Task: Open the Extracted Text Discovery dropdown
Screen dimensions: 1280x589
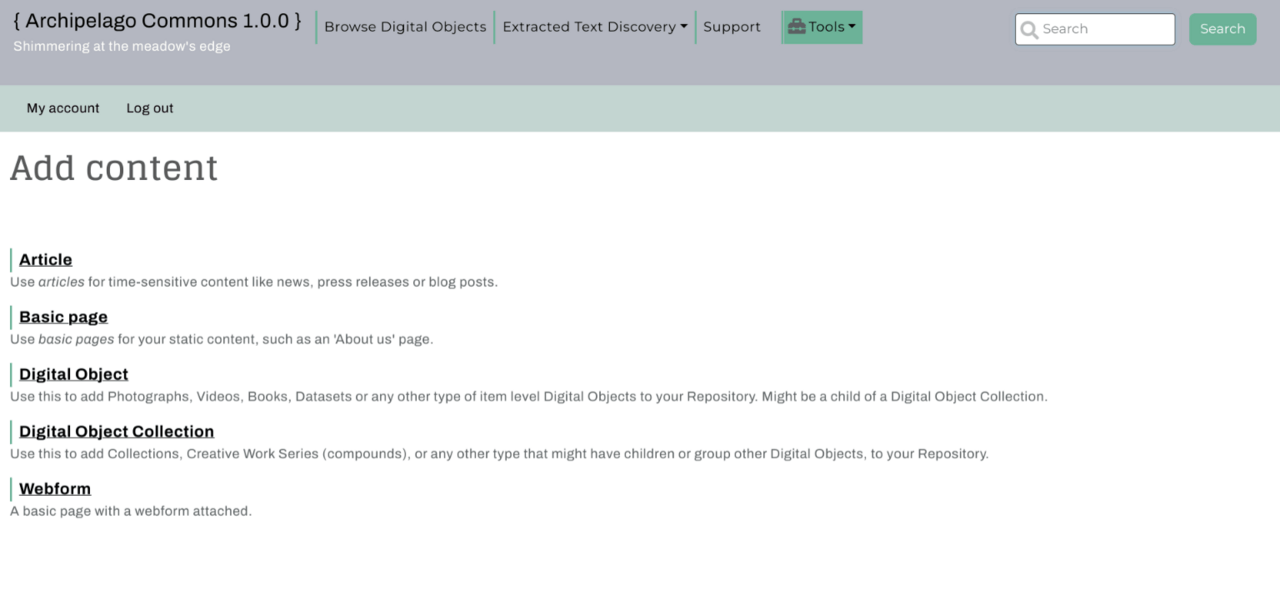Action: pos(594,27)
